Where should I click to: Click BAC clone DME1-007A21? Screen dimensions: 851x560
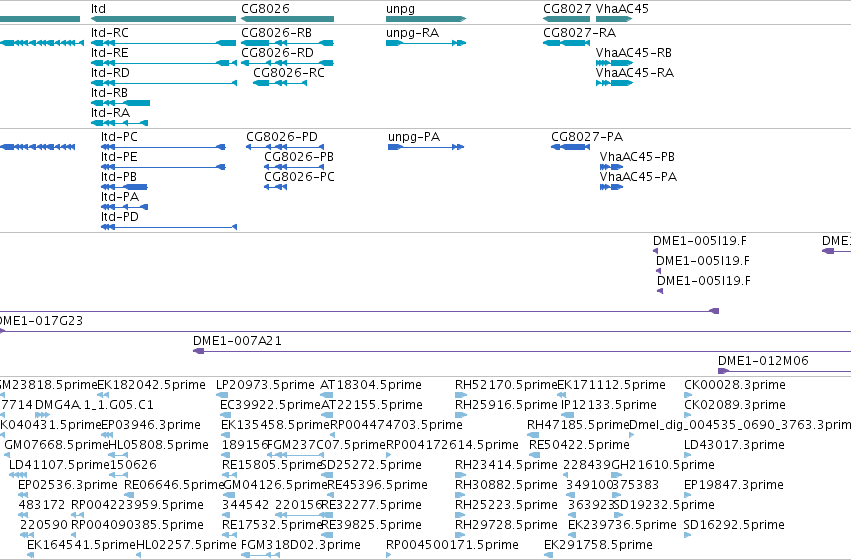(x=237, y=341)
